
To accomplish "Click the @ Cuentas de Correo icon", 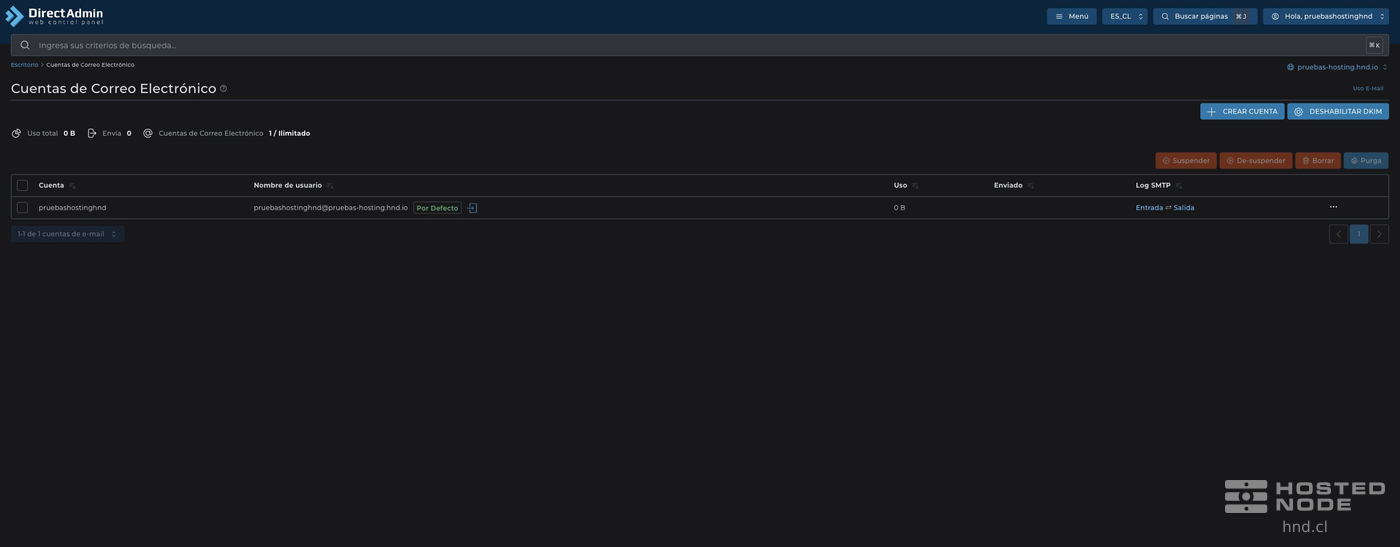I will [x=148, y=133].
